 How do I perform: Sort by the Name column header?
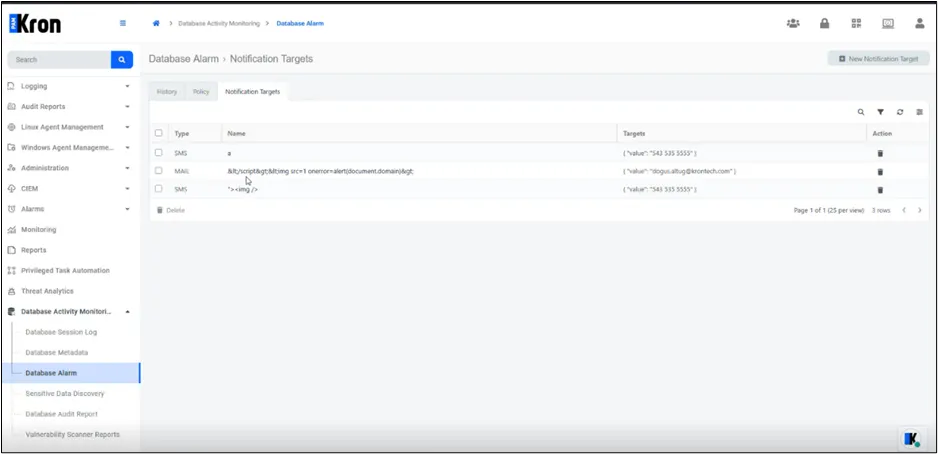(236, 133)
